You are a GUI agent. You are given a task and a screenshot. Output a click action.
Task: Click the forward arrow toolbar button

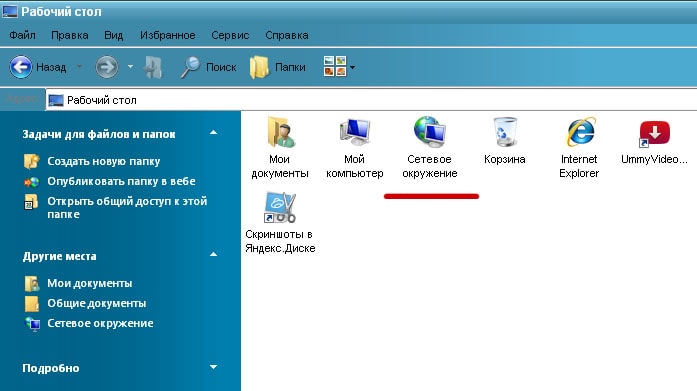107,67
